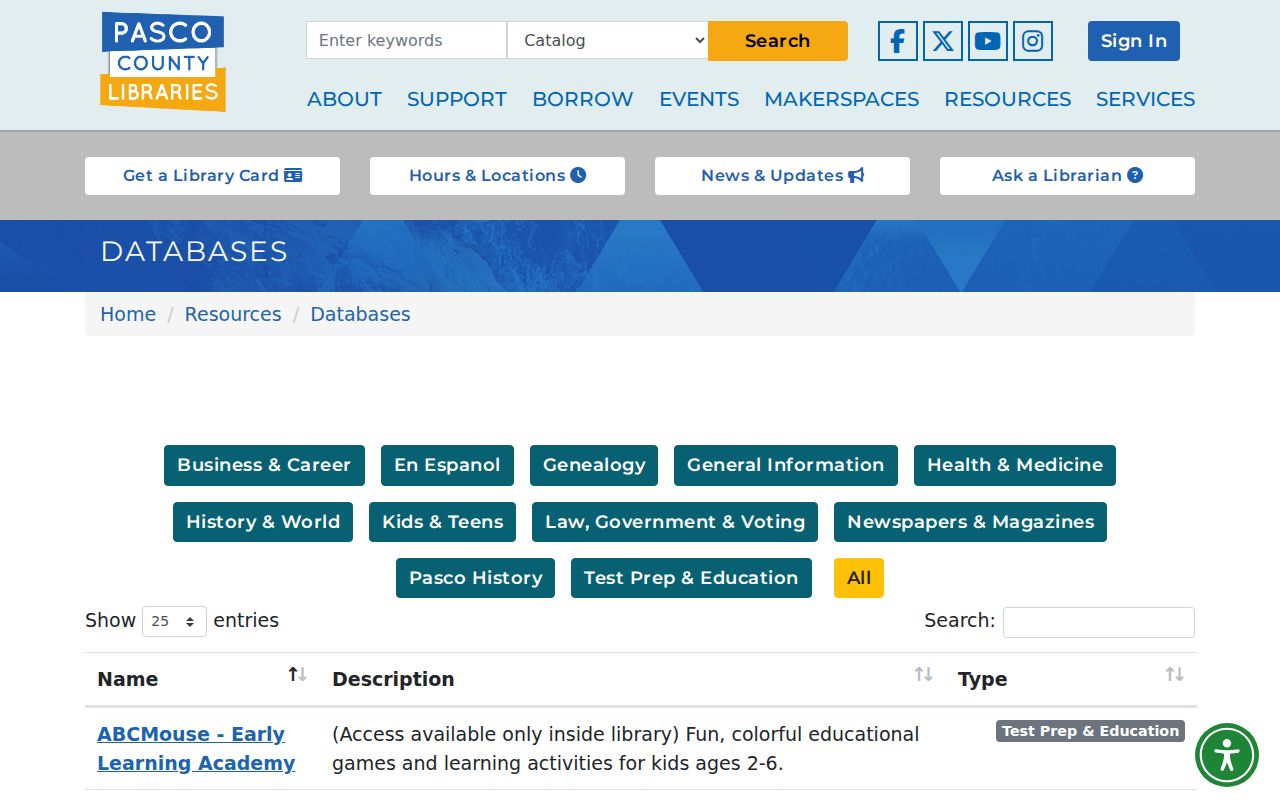Screen dimensions: 1280x800
Task: Click News & Updates button
Action: (x=782, y=176)
